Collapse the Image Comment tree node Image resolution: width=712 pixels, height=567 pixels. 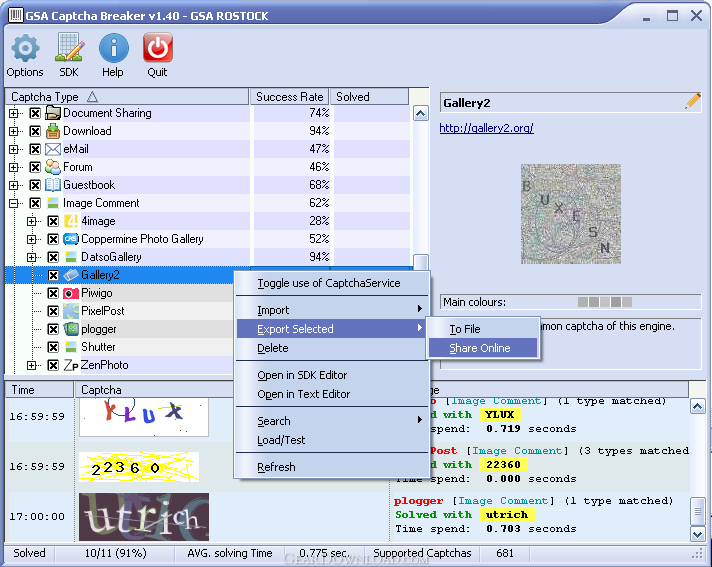14,203
